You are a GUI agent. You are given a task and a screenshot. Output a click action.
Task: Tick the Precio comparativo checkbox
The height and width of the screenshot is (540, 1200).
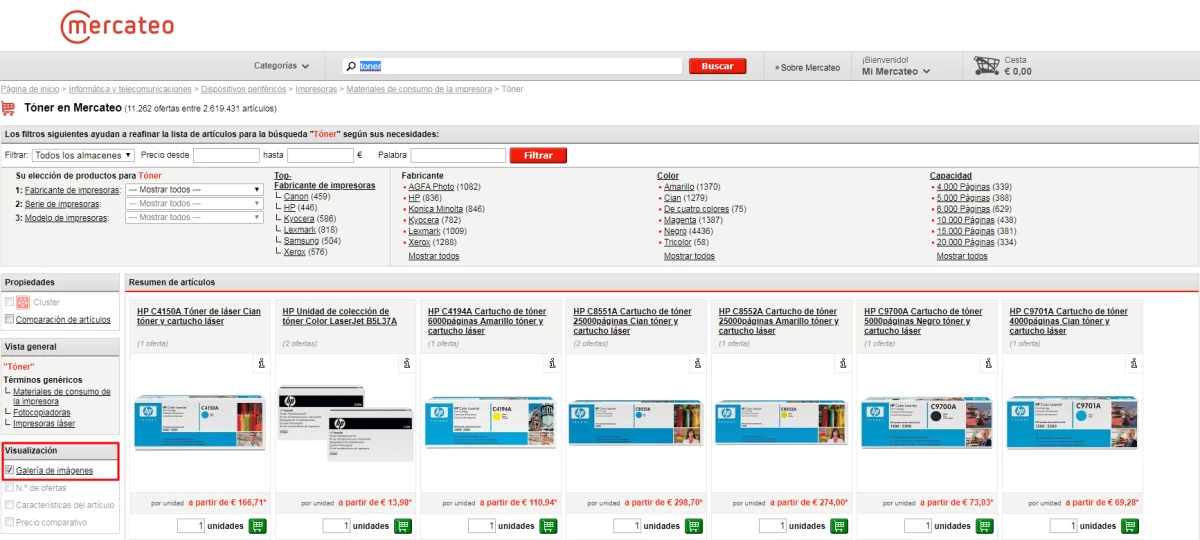(10, 523)
